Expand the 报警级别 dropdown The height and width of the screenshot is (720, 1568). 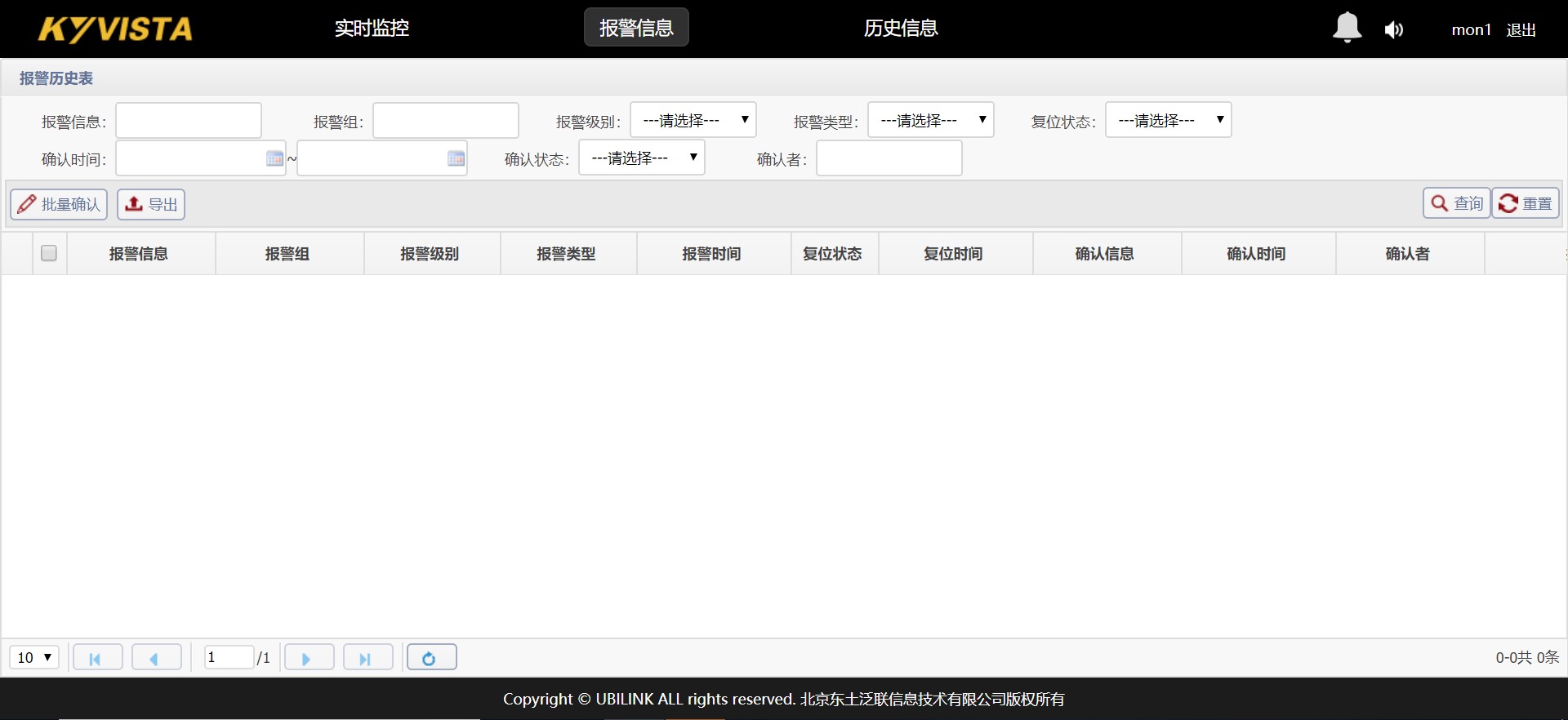(x=693, y=120)
